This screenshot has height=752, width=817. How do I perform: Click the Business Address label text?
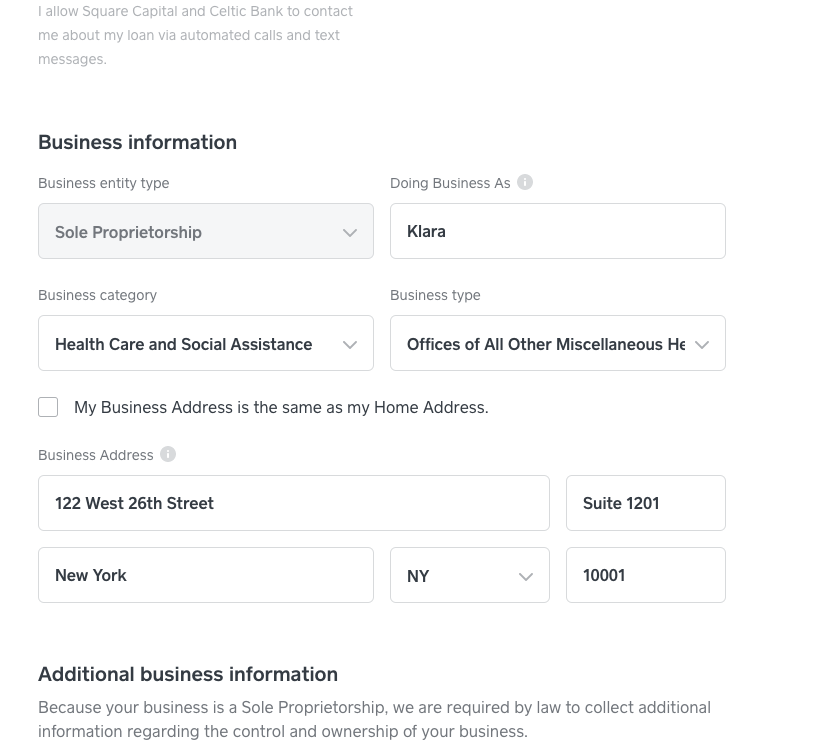click(x=96, y=455)
